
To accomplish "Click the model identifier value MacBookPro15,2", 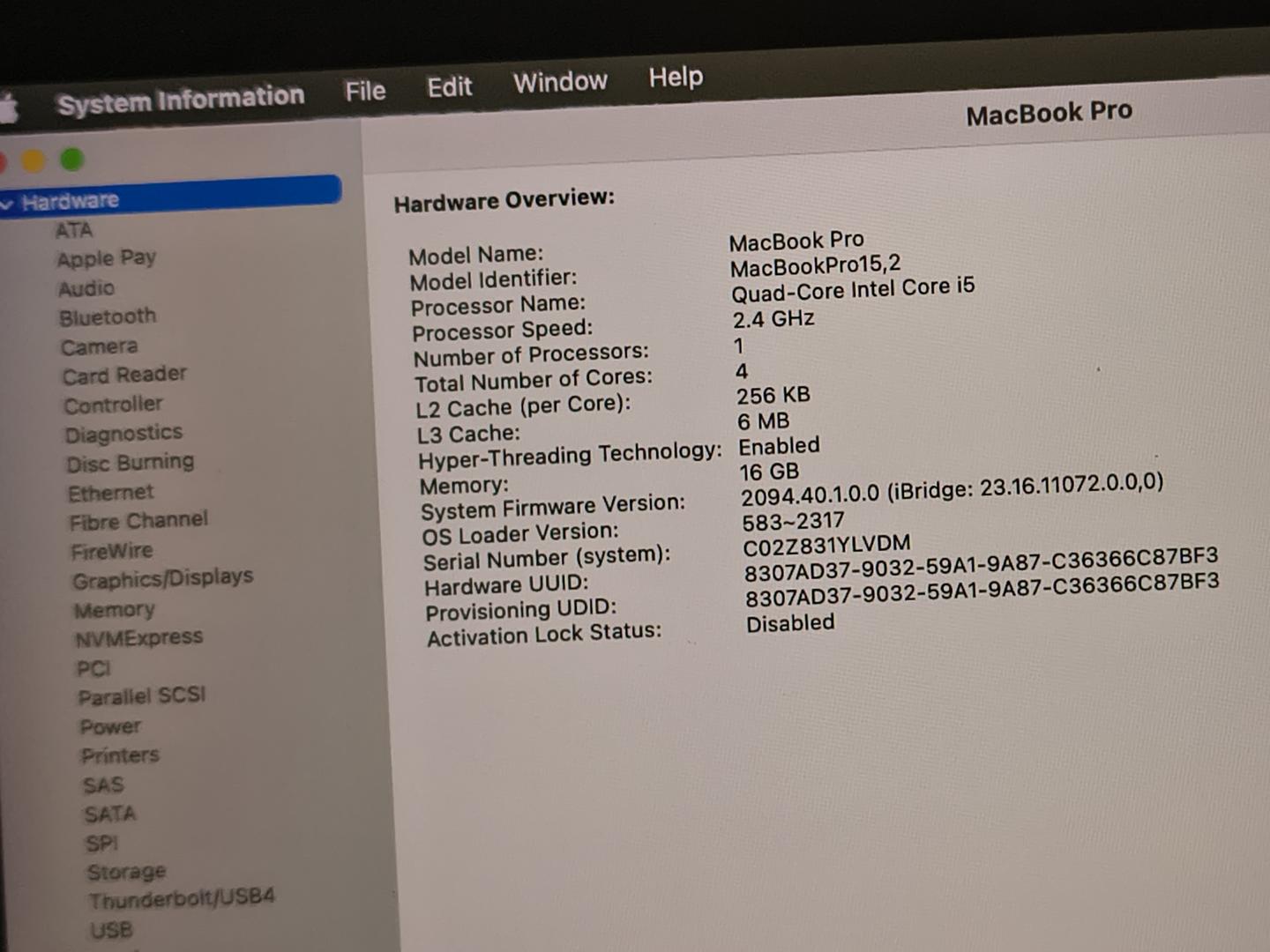I will click(816, 265).
